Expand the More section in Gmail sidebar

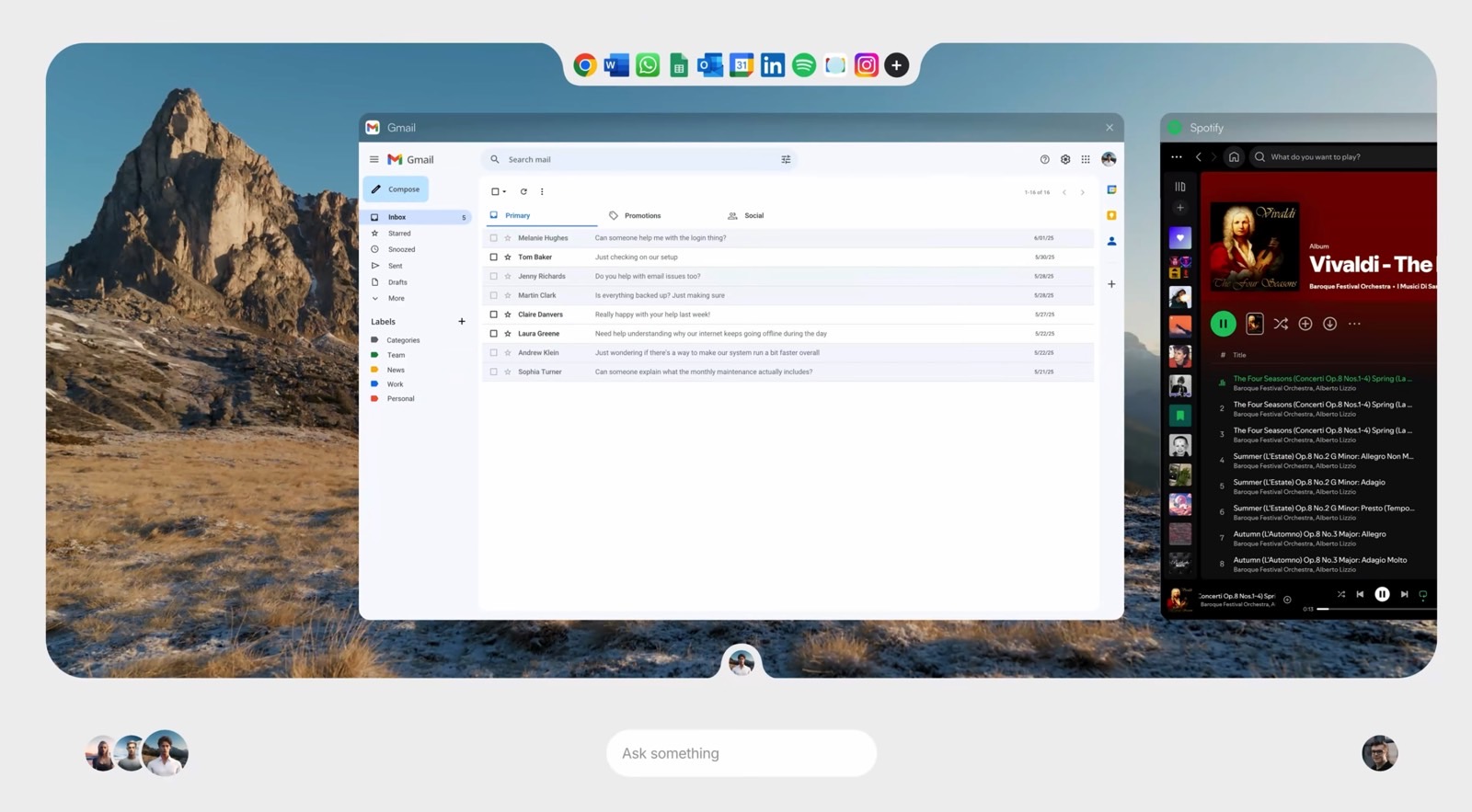(x=396, y=298)
